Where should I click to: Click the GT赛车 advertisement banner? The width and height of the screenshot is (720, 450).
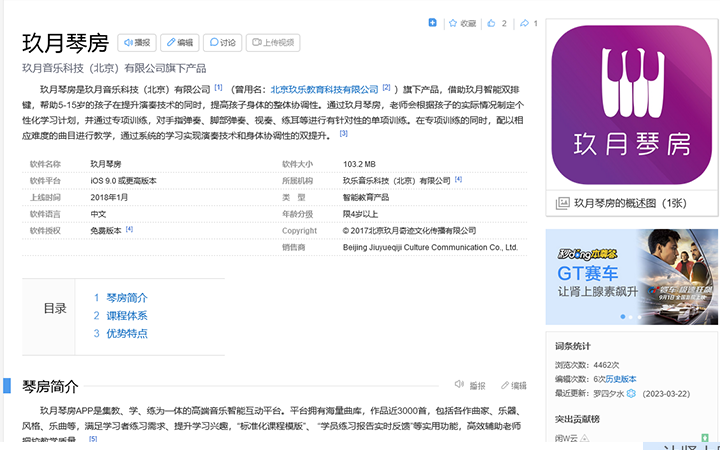[631, 277]
